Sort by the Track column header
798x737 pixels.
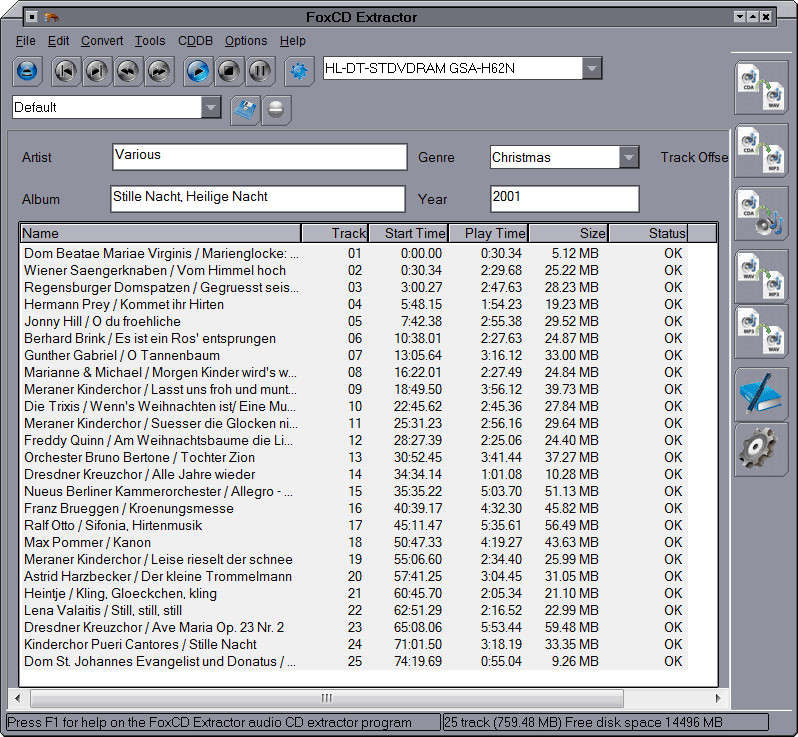pyautogui.click(x=335, y=233)
